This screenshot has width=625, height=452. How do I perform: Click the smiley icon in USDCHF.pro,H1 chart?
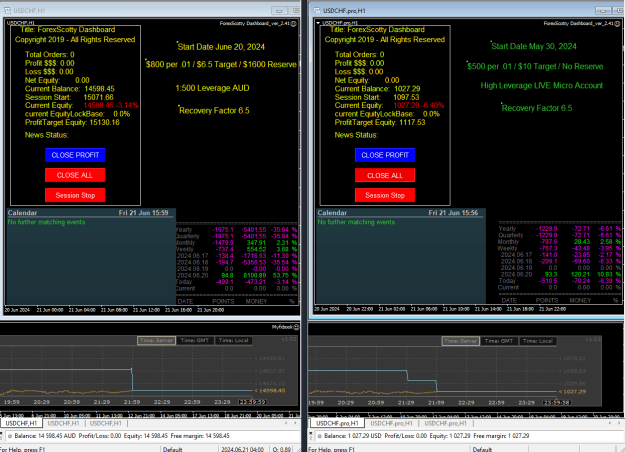point(617,24)
